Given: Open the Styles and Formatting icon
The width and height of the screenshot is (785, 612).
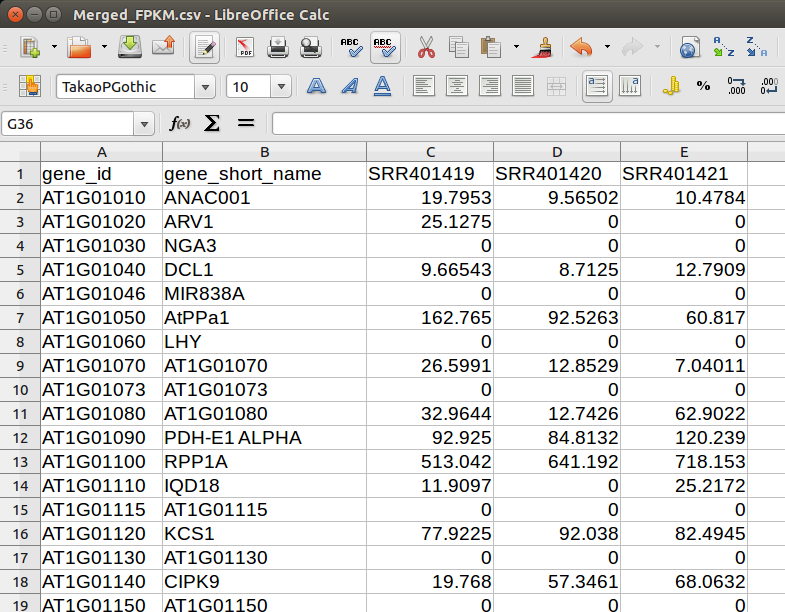Looking at the screenshot, I should tap(30, 86).
